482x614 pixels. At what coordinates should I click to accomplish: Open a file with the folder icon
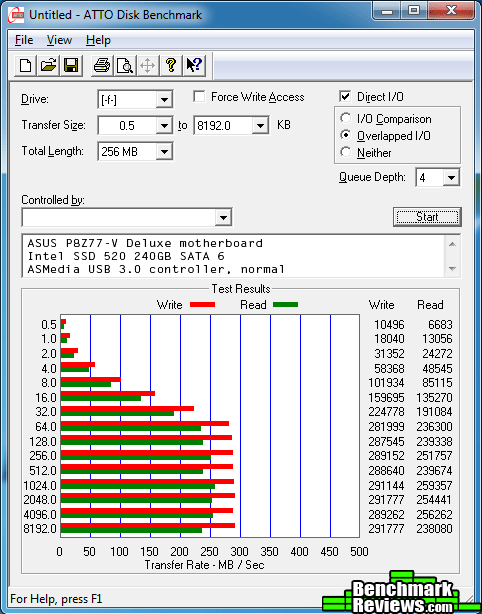click(49, 65)
